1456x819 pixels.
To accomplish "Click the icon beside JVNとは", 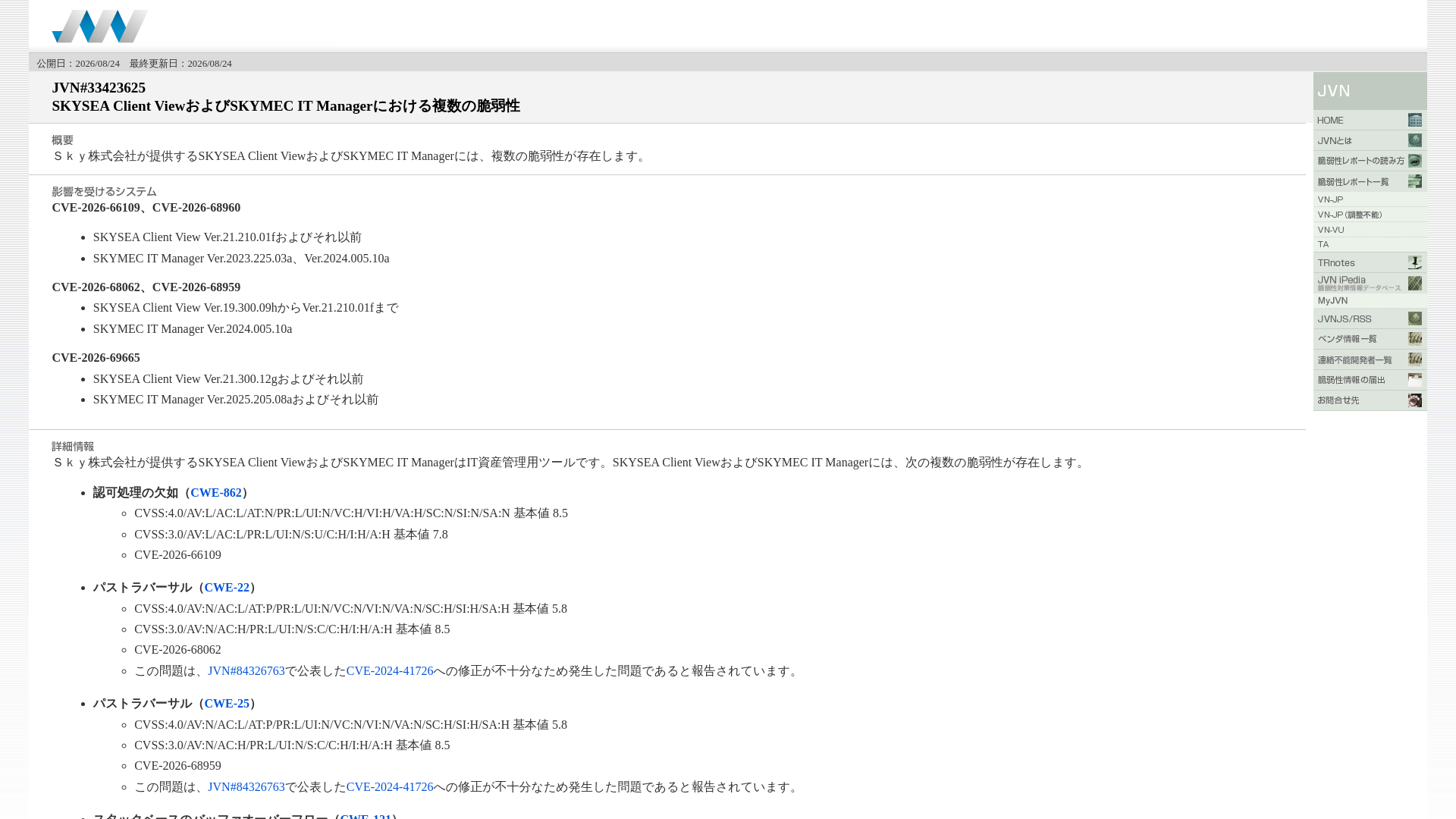I will coord(1415,140).
